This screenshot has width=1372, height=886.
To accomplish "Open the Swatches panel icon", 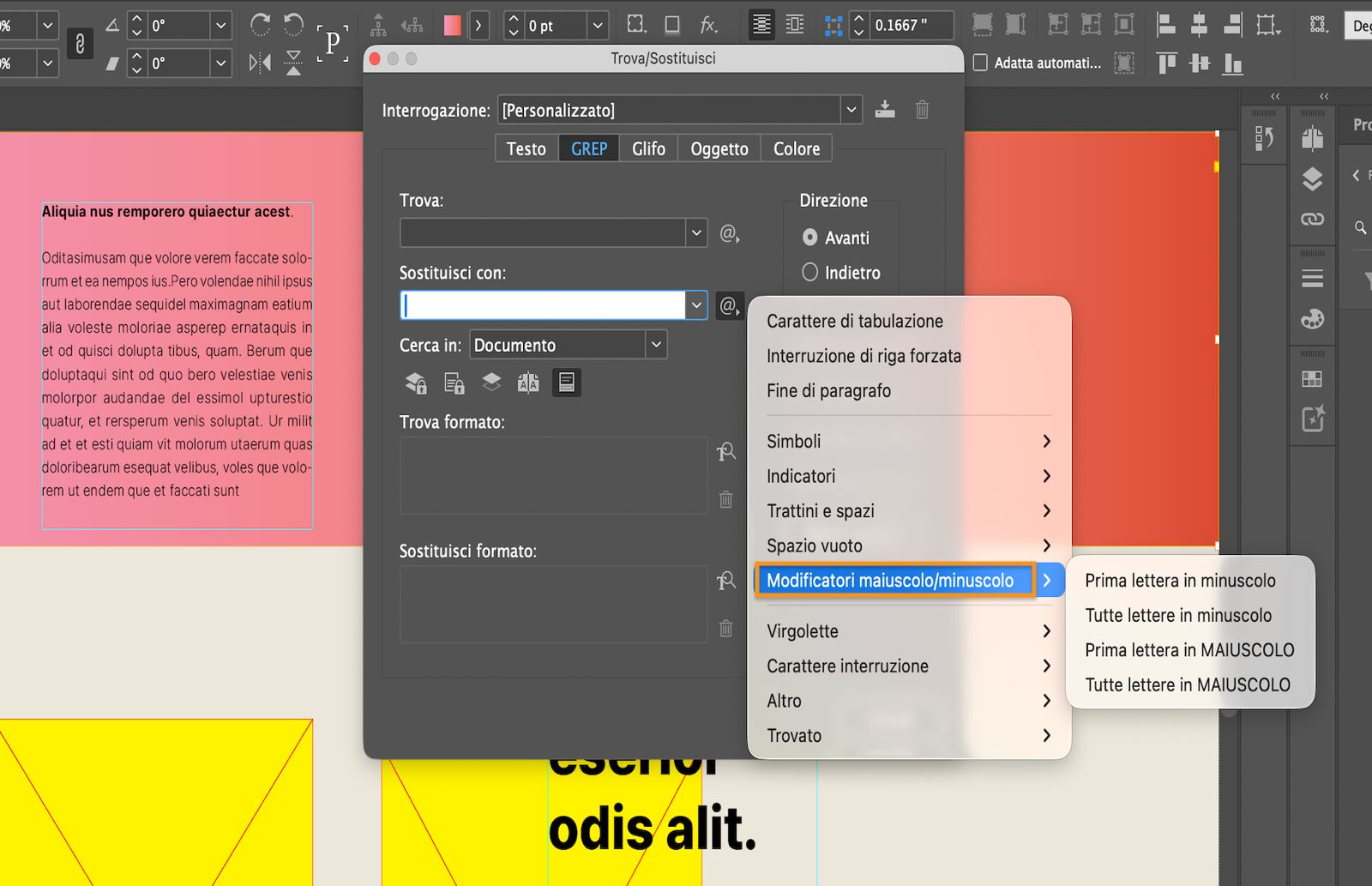I will tap(1312, 378).
